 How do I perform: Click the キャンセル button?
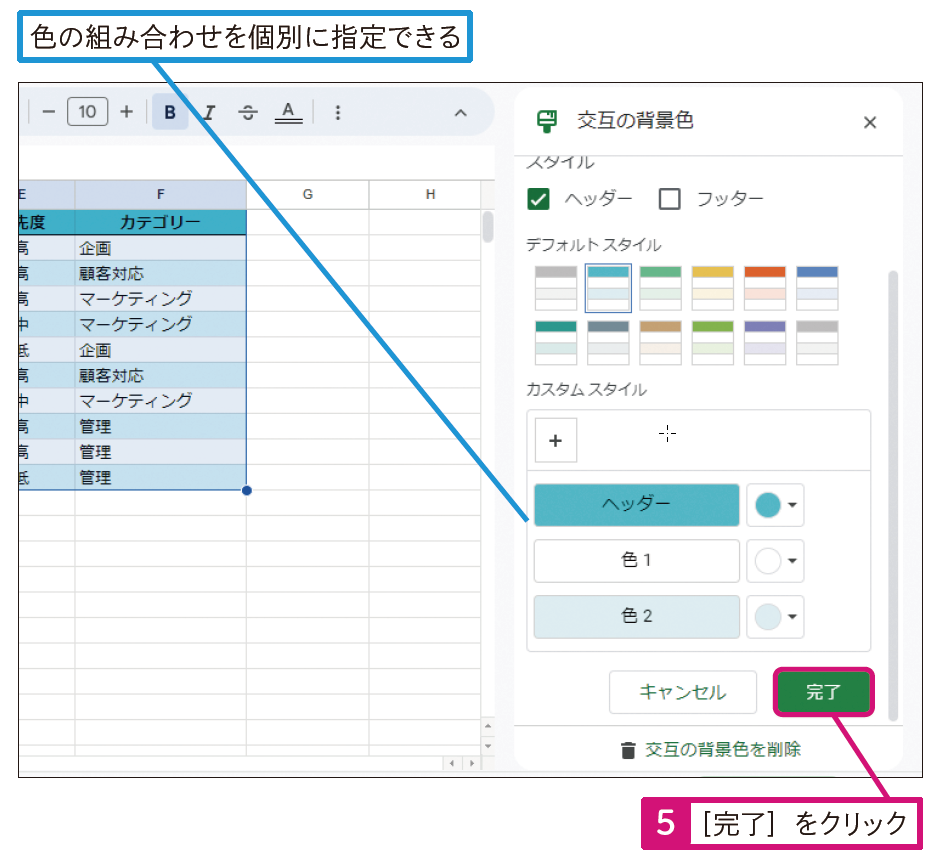pyautogui.click(x=683, y=692)
